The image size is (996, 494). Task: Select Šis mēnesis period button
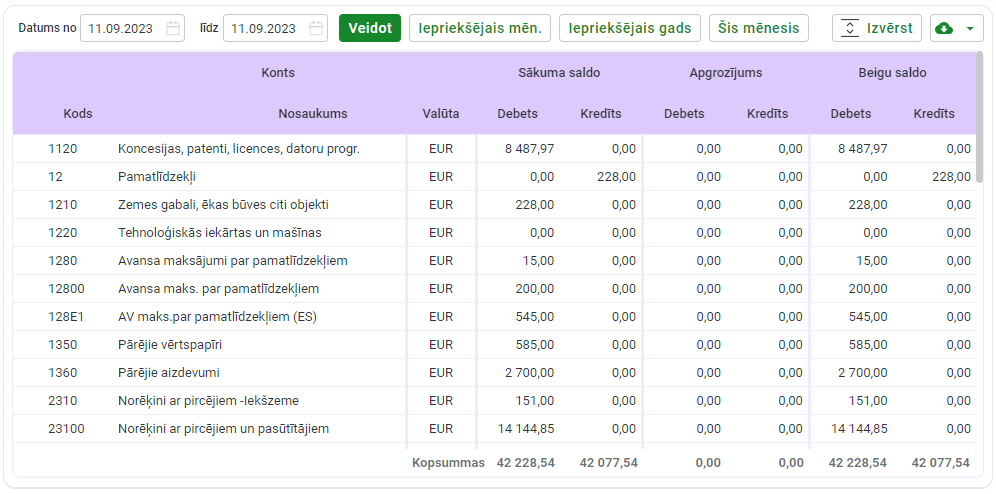759,28
